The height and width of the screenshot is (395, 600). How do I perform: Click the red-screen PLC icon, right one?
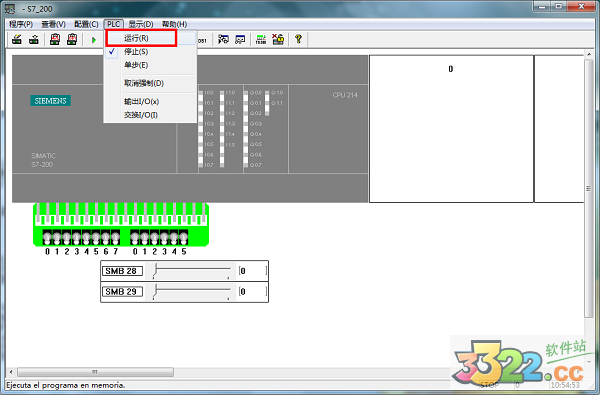(72, 39)
